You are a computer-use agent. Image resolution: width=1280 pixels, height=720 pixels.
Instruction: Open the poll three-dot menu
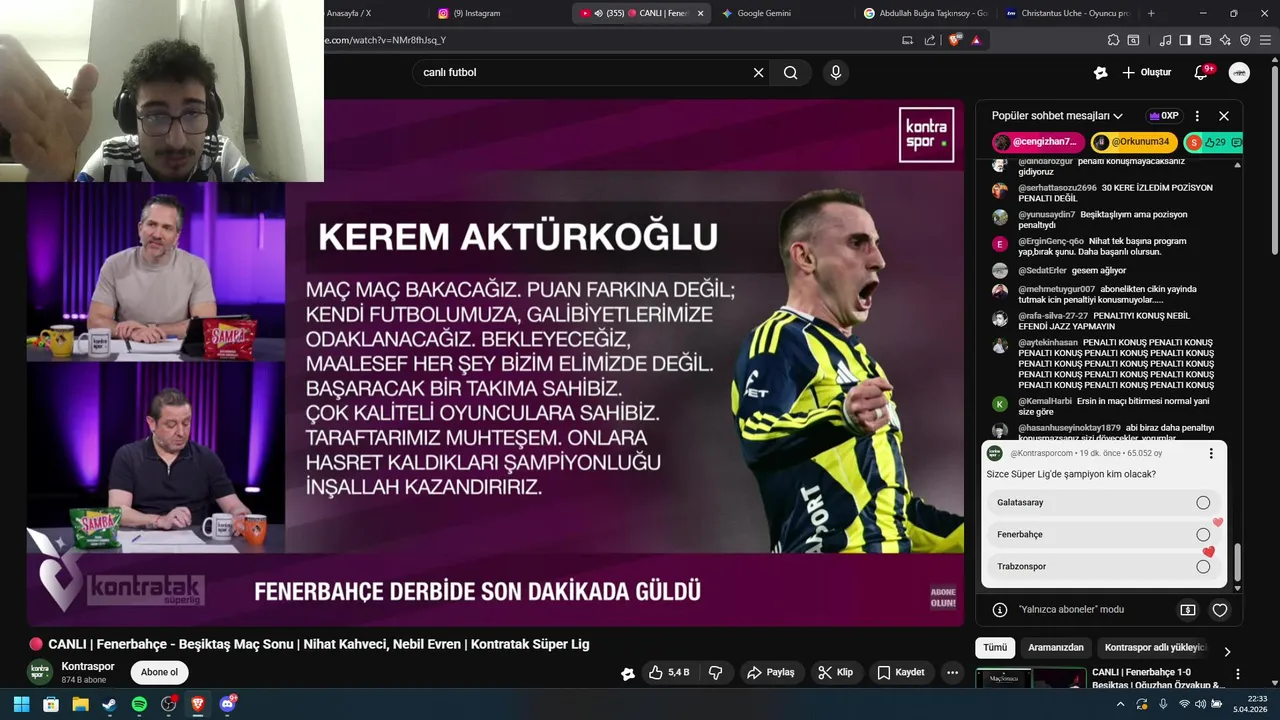pos(1211,453)
